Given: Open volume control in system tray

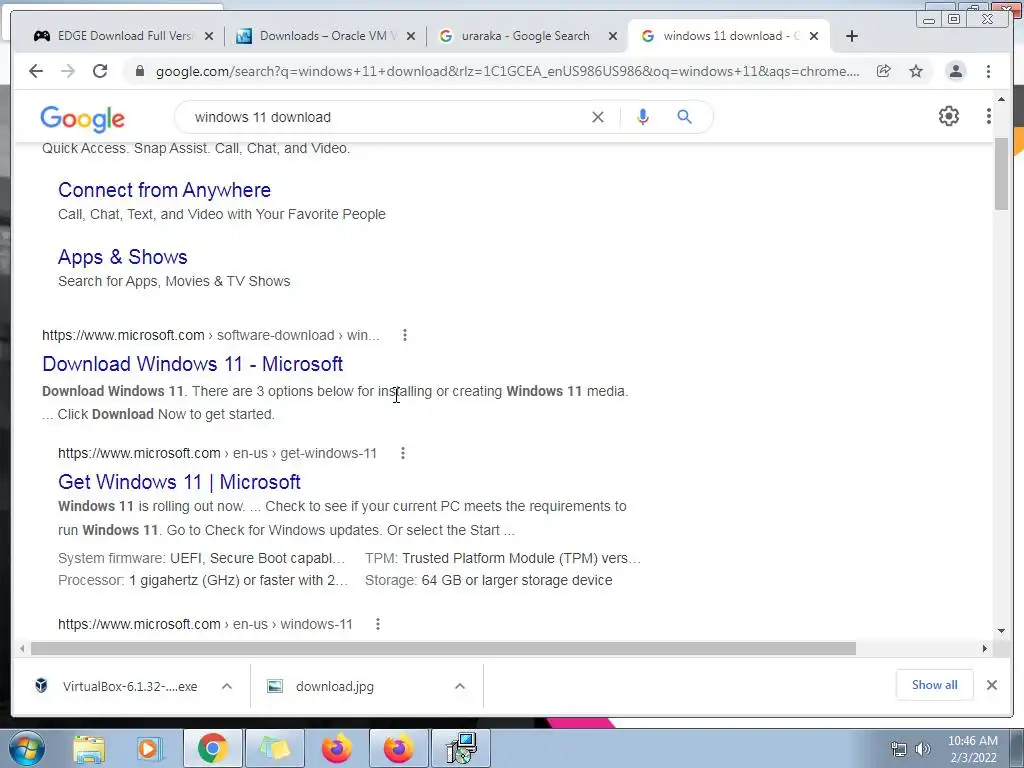Looking at the screenshot, I should [923, 749].
